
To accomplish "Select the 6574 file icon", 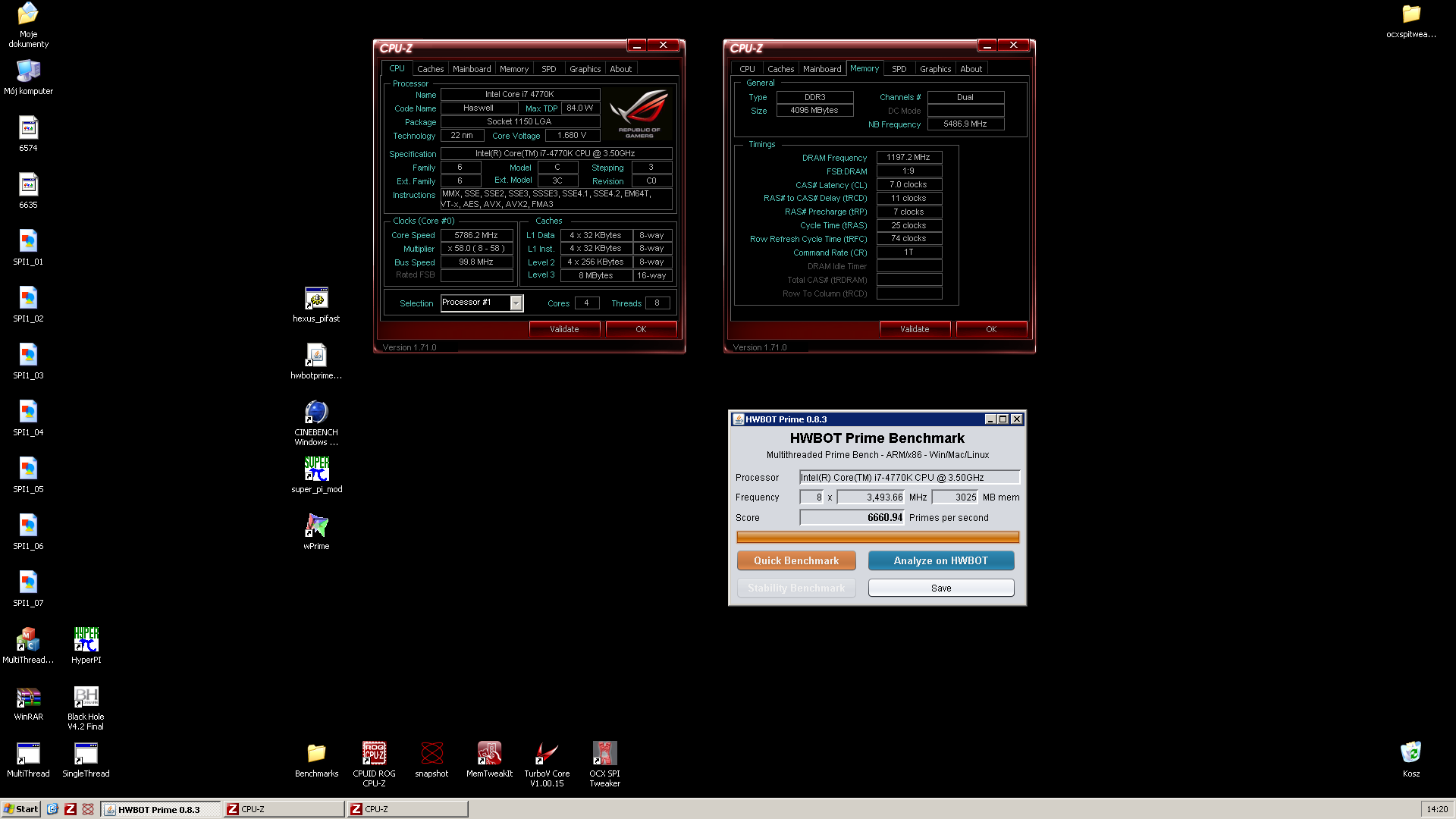I will 28,134.
